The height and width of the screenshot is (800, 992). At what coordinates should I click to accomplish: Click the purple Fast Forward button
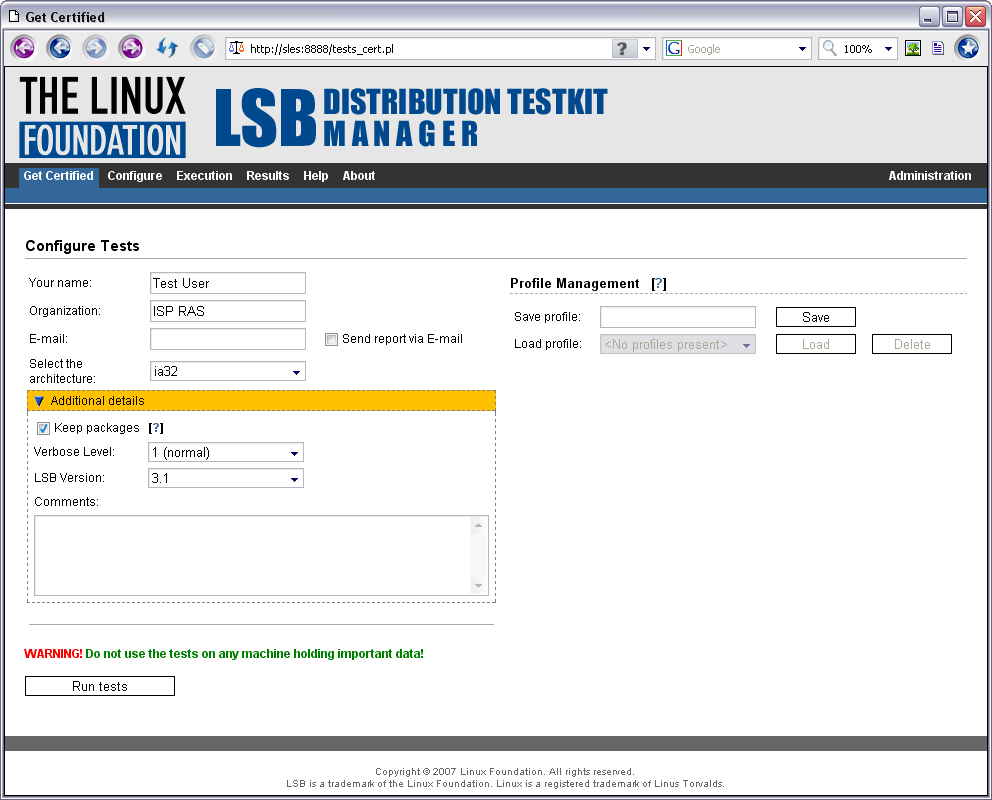132,48
